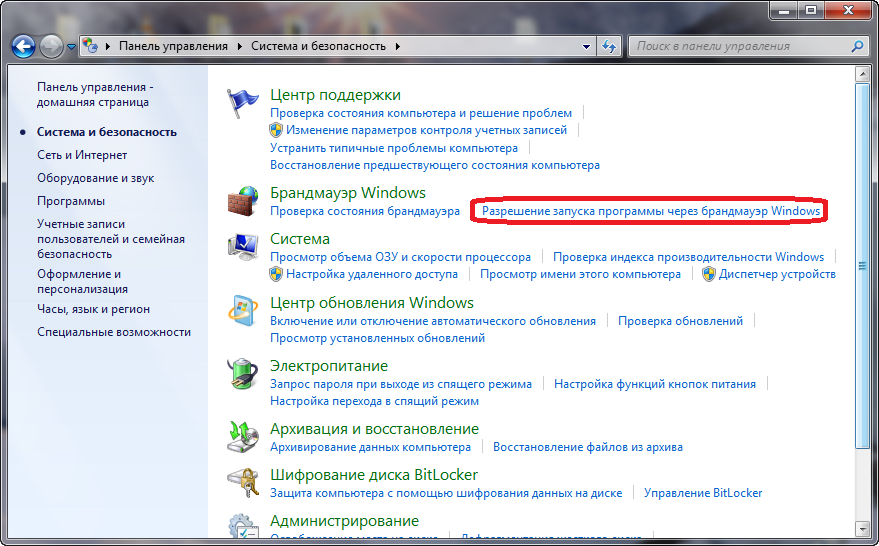Screen dimensions: 879x546
Task: Click shield icon beside Настройка удаленного доступа
Action: (276, 274)
